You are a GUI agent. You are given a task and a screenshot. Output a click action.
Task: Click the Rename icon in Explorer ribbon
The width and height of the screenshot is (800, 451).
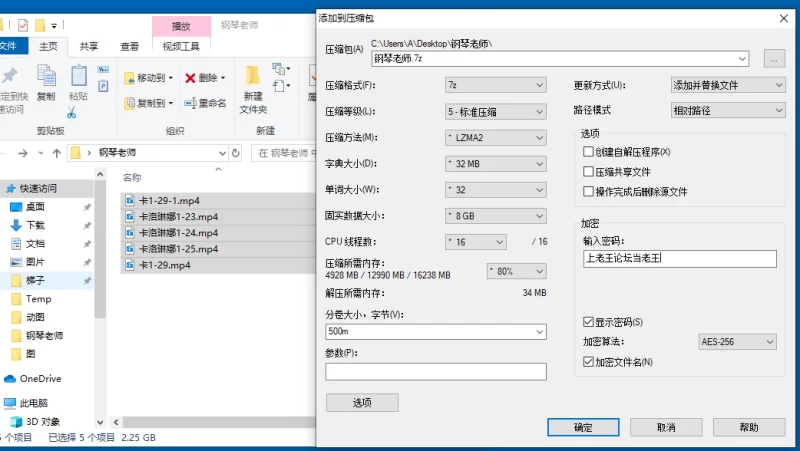tap(190, 103)
